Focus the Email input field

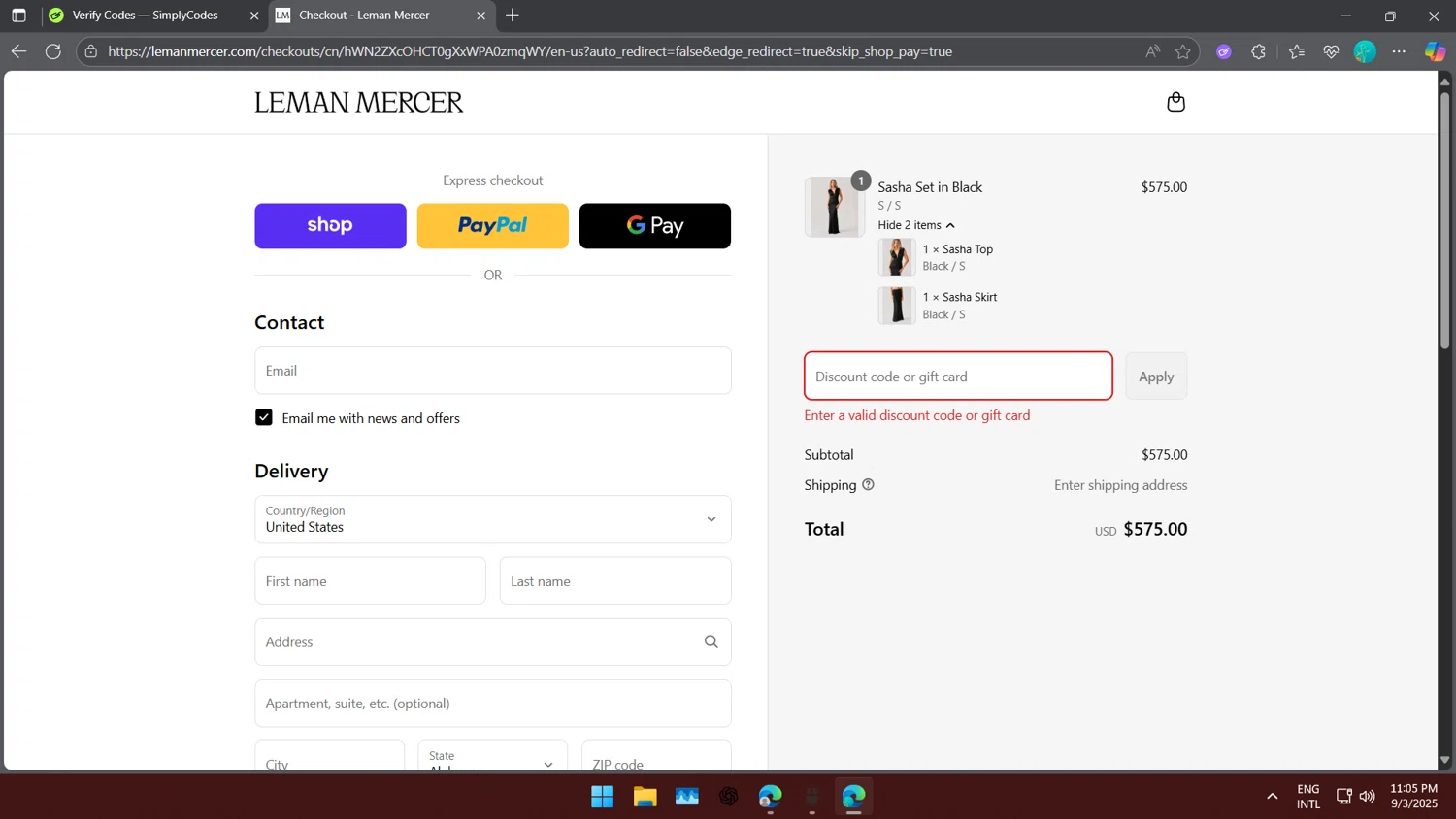pos(493,371)
